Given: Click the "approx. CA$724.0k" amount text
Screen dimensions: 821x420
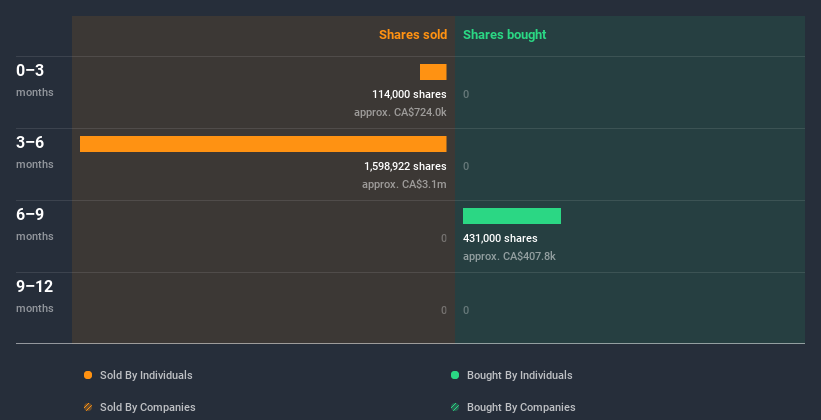Looking at the screenshot, I should [x=400, y=112].
